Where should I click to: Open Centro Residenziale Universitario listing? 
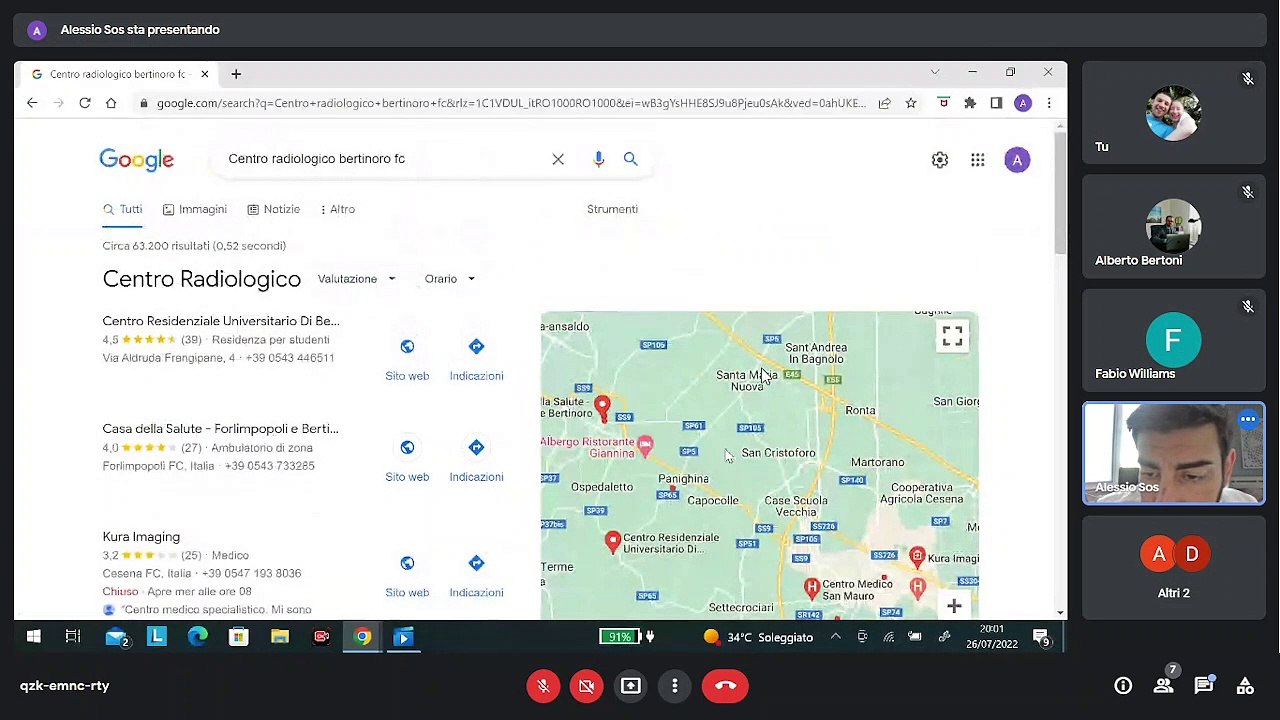coord(221,321)
